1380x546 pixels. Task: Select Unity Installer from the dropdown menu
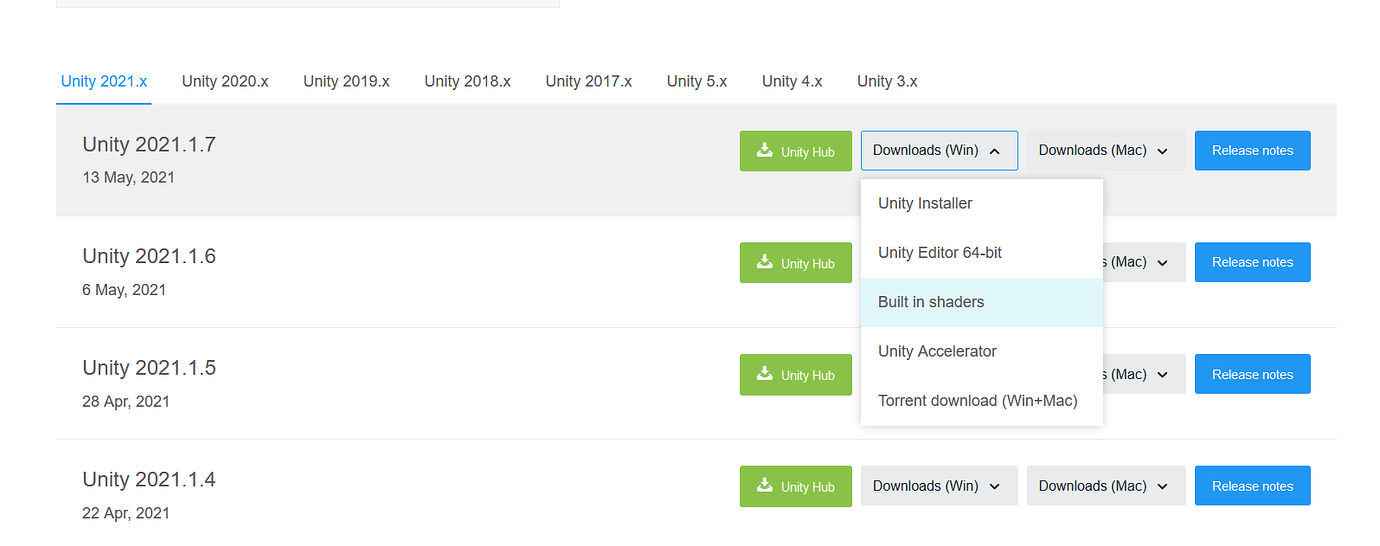[x=925, y=203]
